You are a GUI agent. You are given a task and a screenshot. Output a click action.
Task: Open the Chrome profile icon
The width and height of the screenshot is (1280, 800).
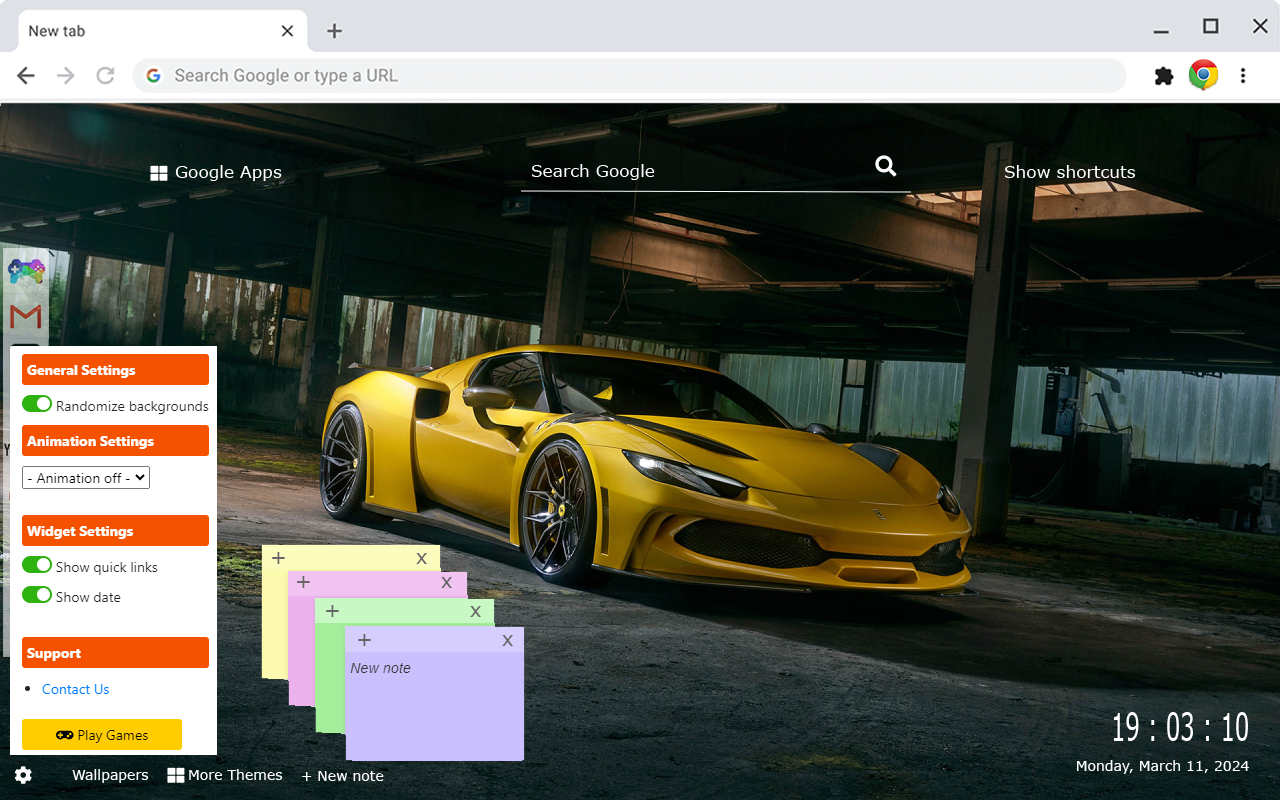(x=1203, y=76)
